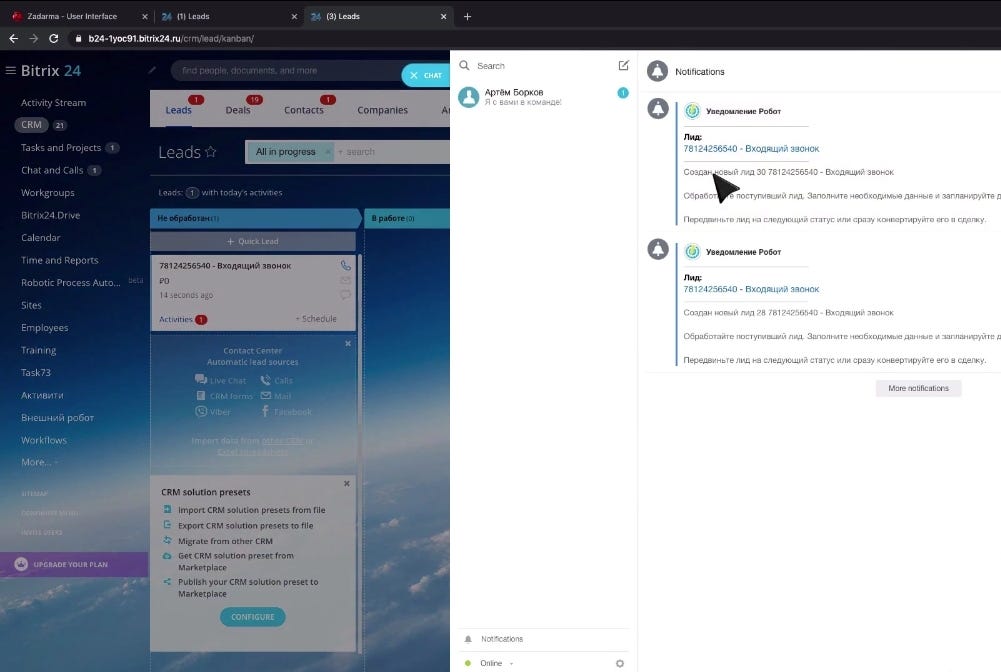Select the Deals CRM tab
The height and width of the screenshot is (672, 1001).
pos(237,110)
